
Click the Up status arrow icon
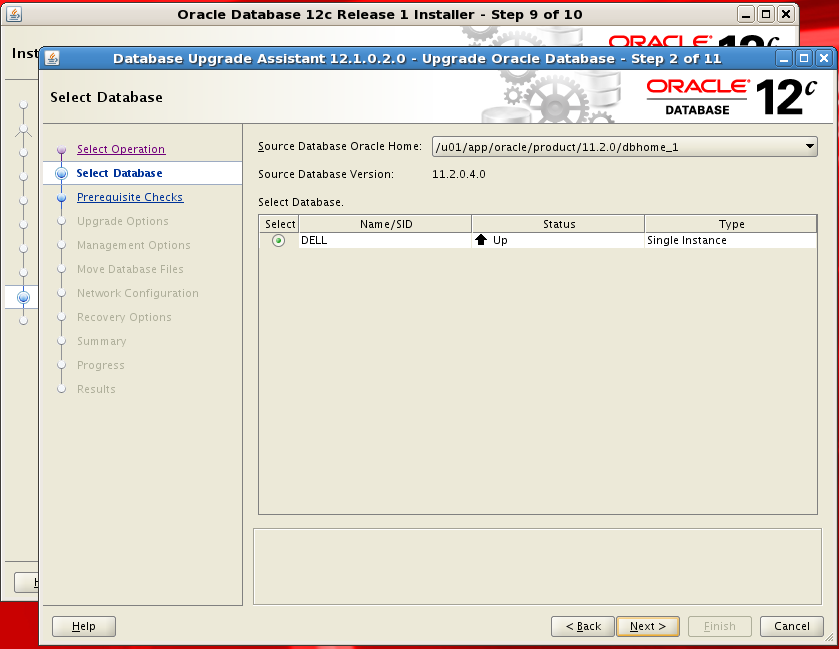coord(481,240)
